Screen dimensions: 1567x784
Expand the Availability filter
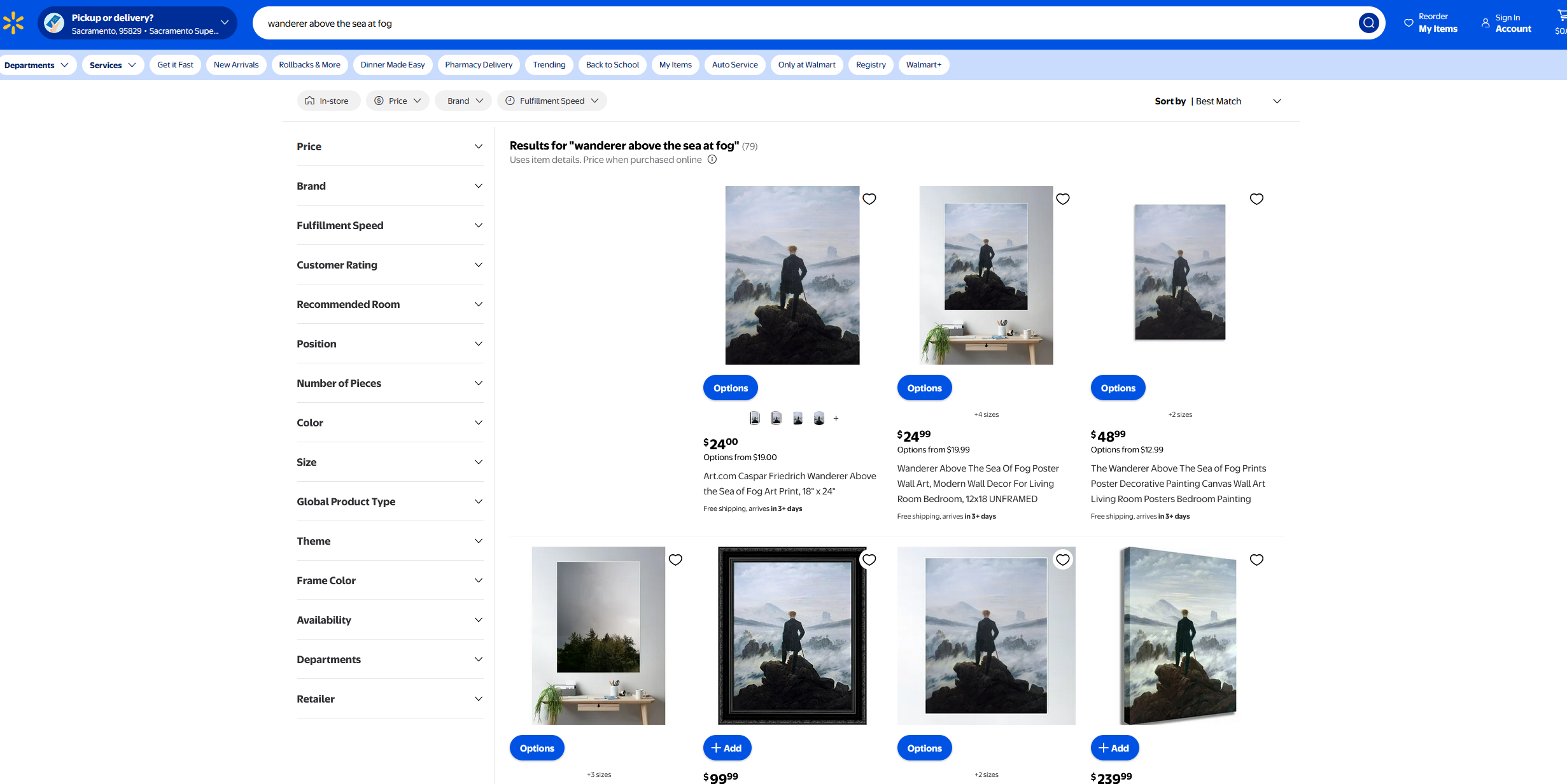[x=390, y=620]
